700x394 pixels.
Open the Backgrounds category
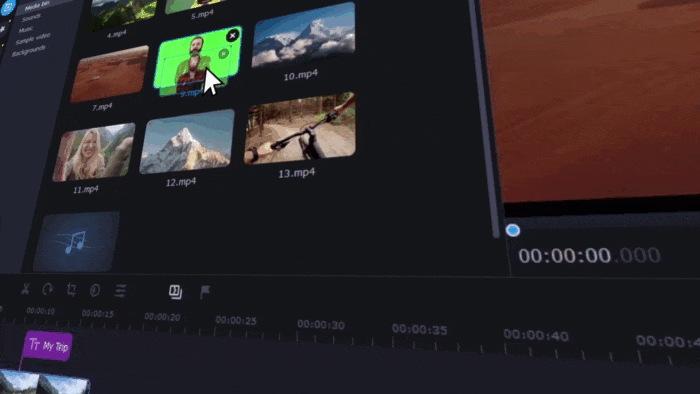pos(29,51)
